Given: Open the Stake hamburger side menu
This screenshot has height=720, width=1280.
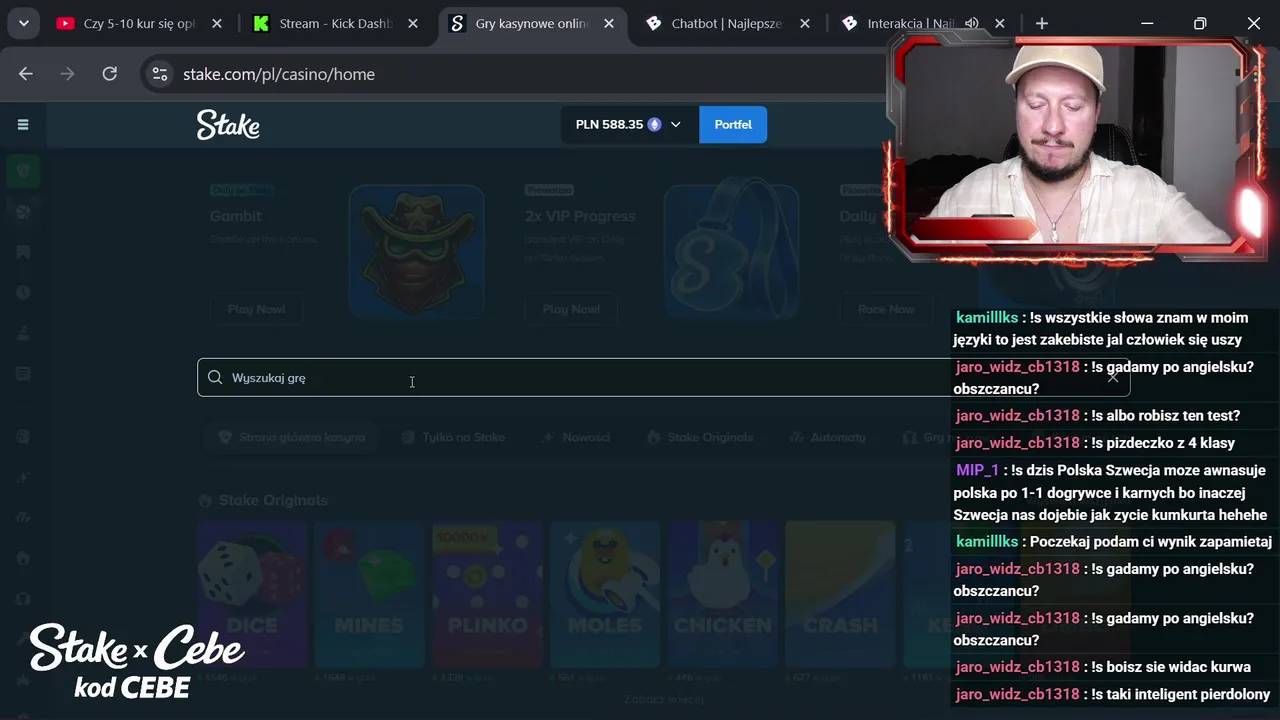Looking at the screenshot, I should coord(23,125).
